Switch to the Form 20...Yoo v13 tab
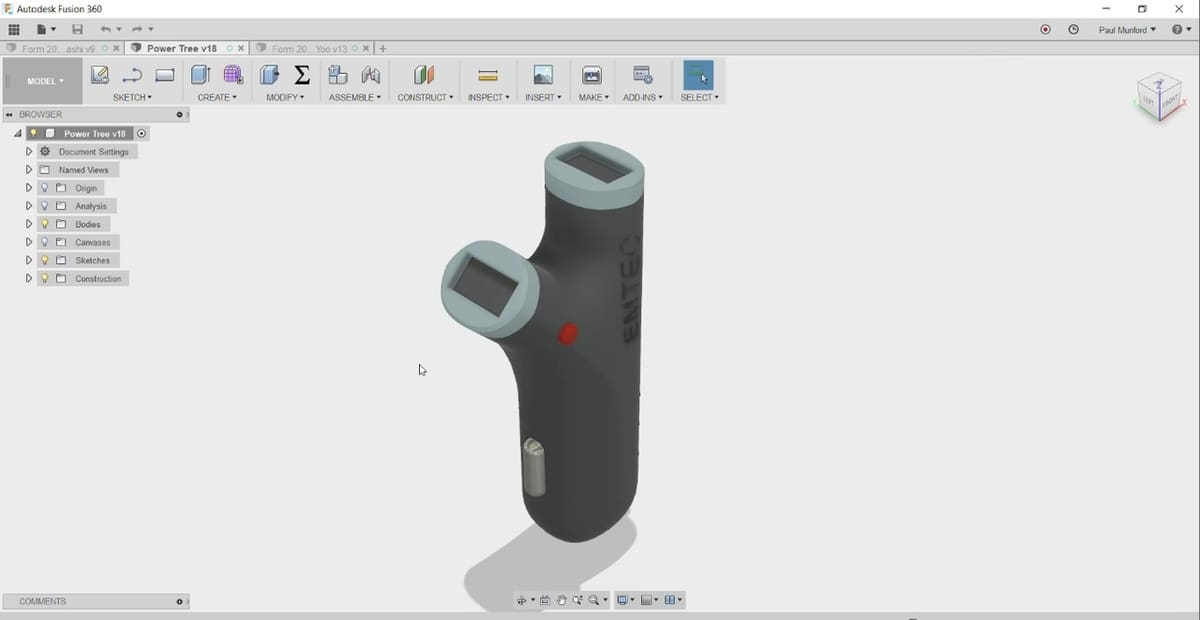 tap(309, 48)
